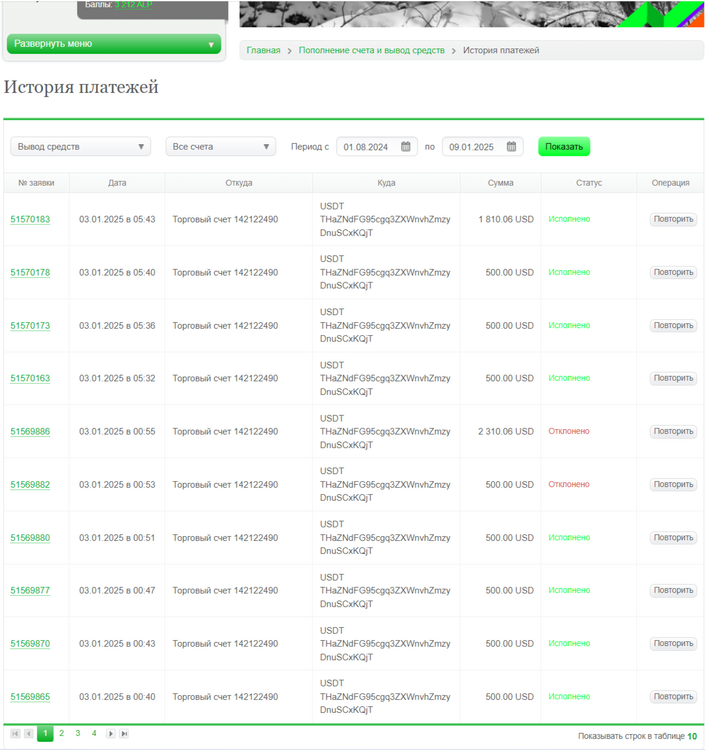
Task: Open calendar picker for start date 01.08.2024
Action: point(406,146)
